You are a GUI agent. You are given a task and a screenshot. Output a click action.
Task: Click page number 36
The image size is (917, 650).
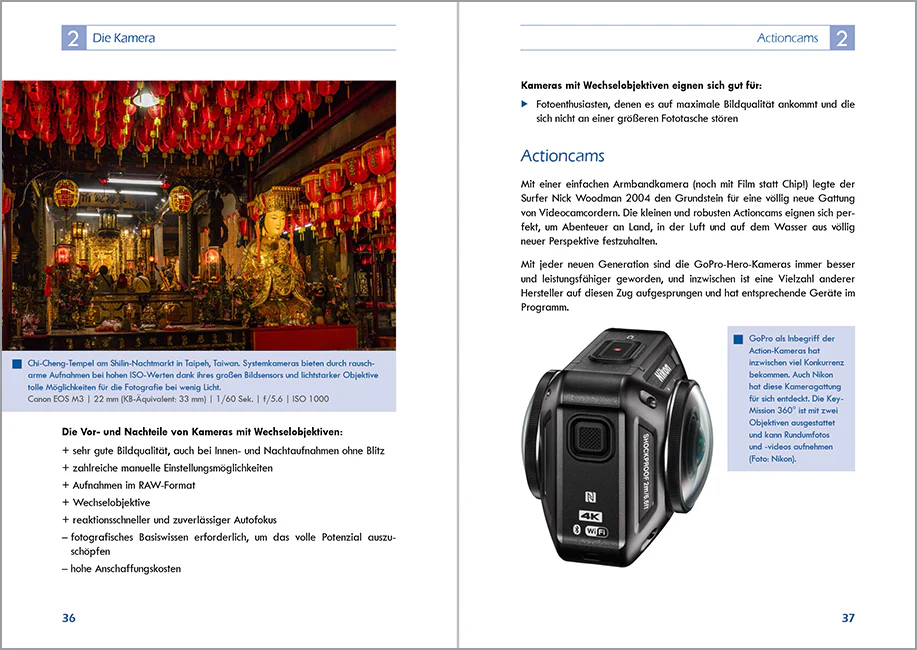click(x=69, y=618)
